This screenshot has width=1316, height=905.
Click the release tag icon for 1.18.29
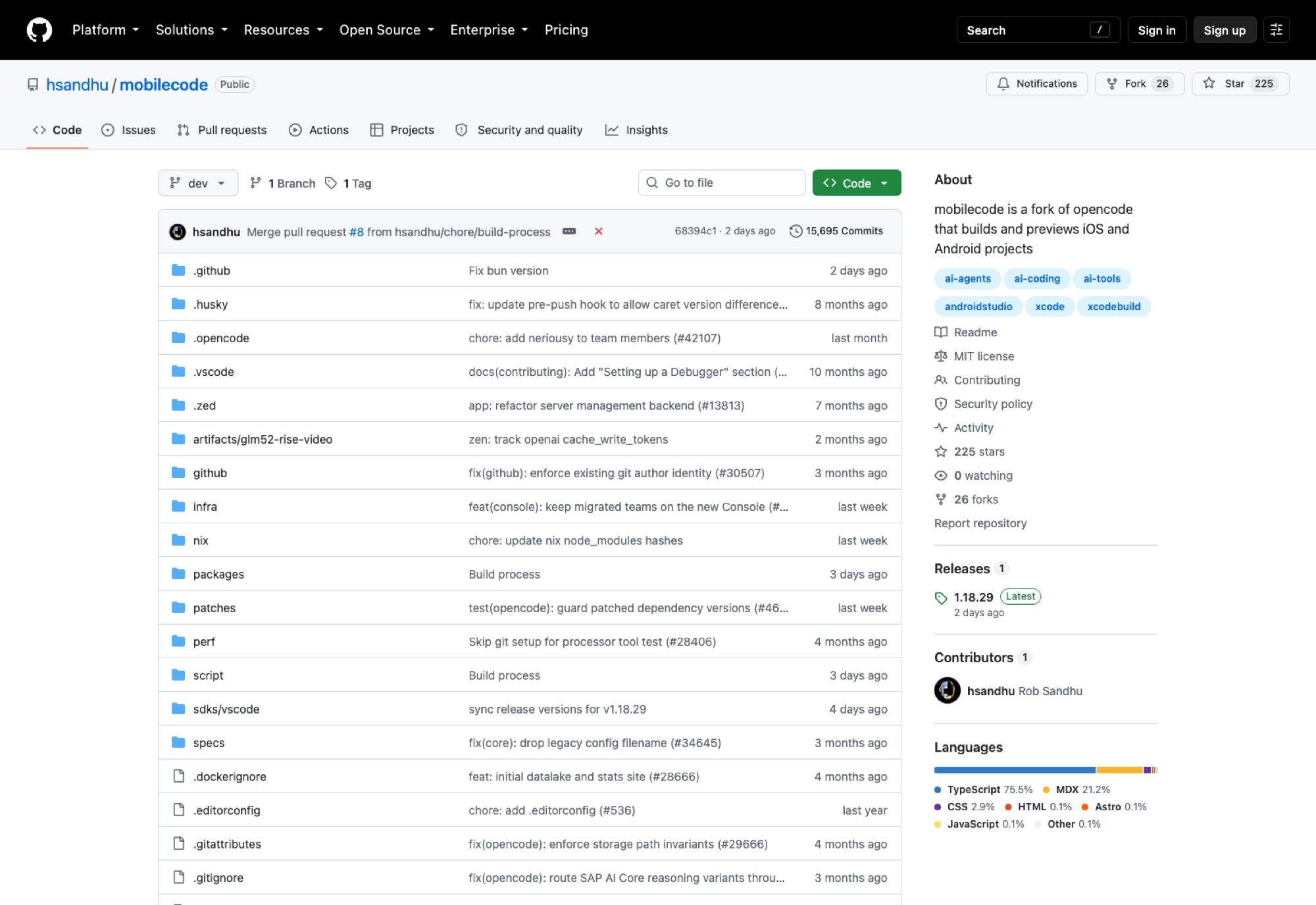(941, 598)
